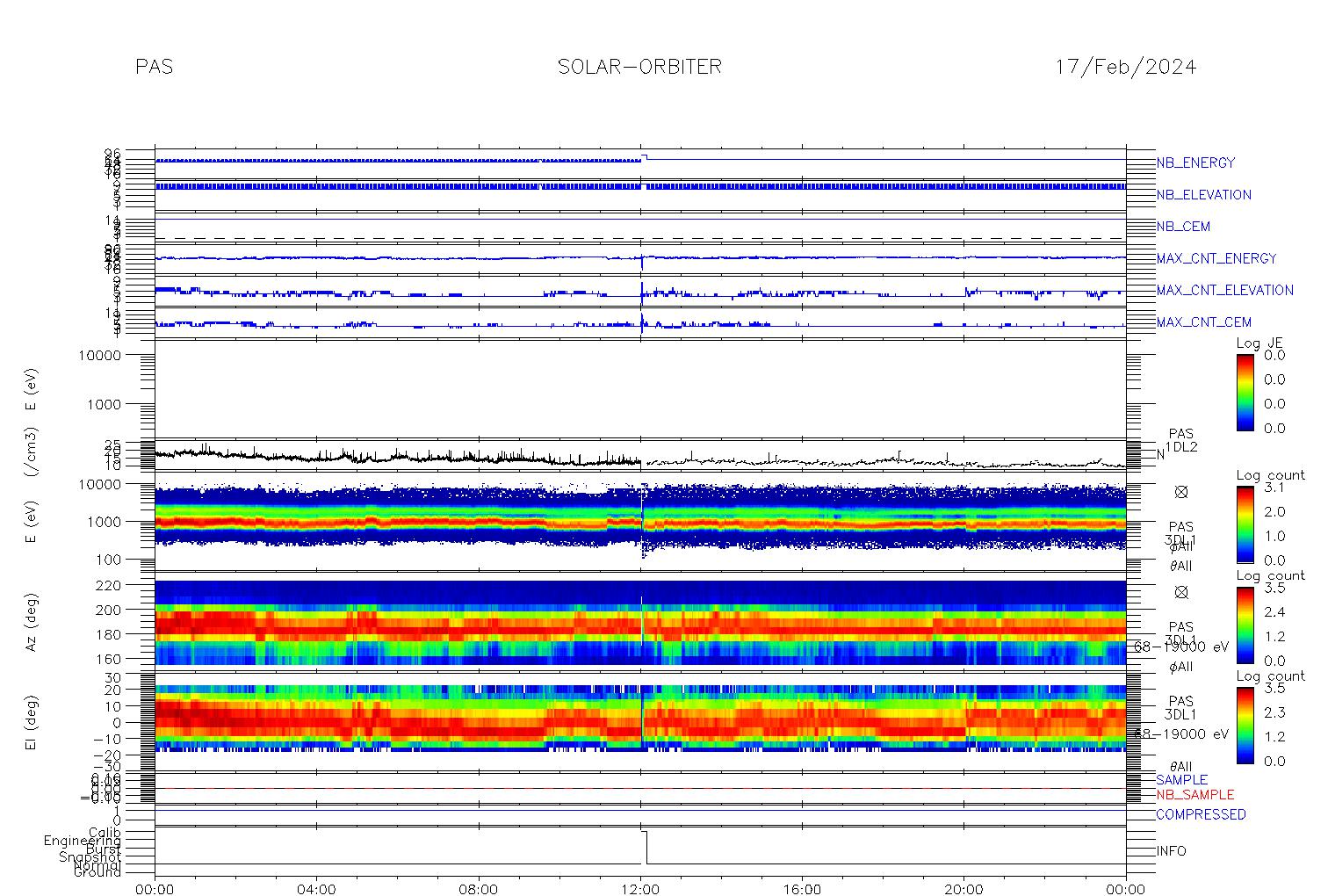Click the (/cm3) density axis title
Viewport: 1328px width, 896px height.
pos(31,453)
